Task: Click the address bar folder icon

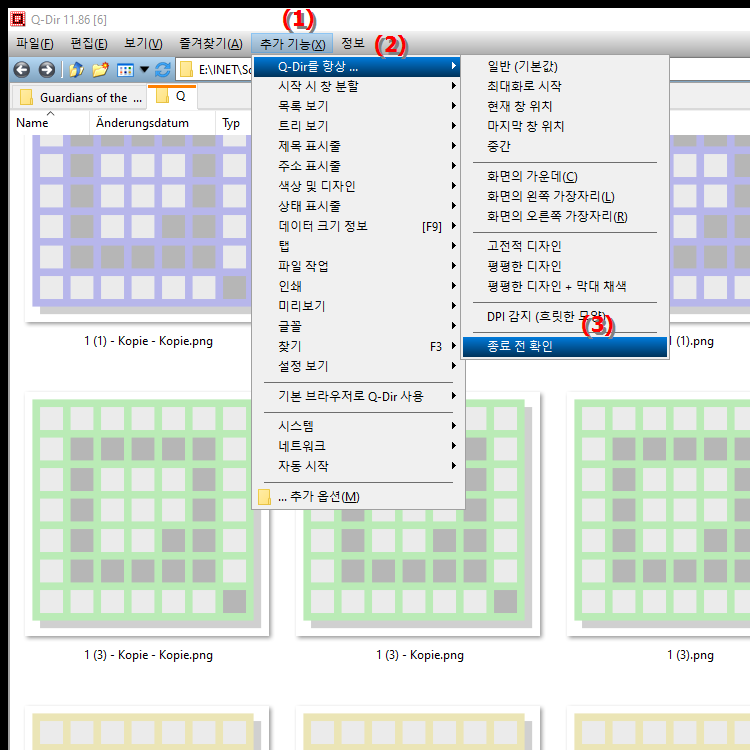Action: [186, 70]
